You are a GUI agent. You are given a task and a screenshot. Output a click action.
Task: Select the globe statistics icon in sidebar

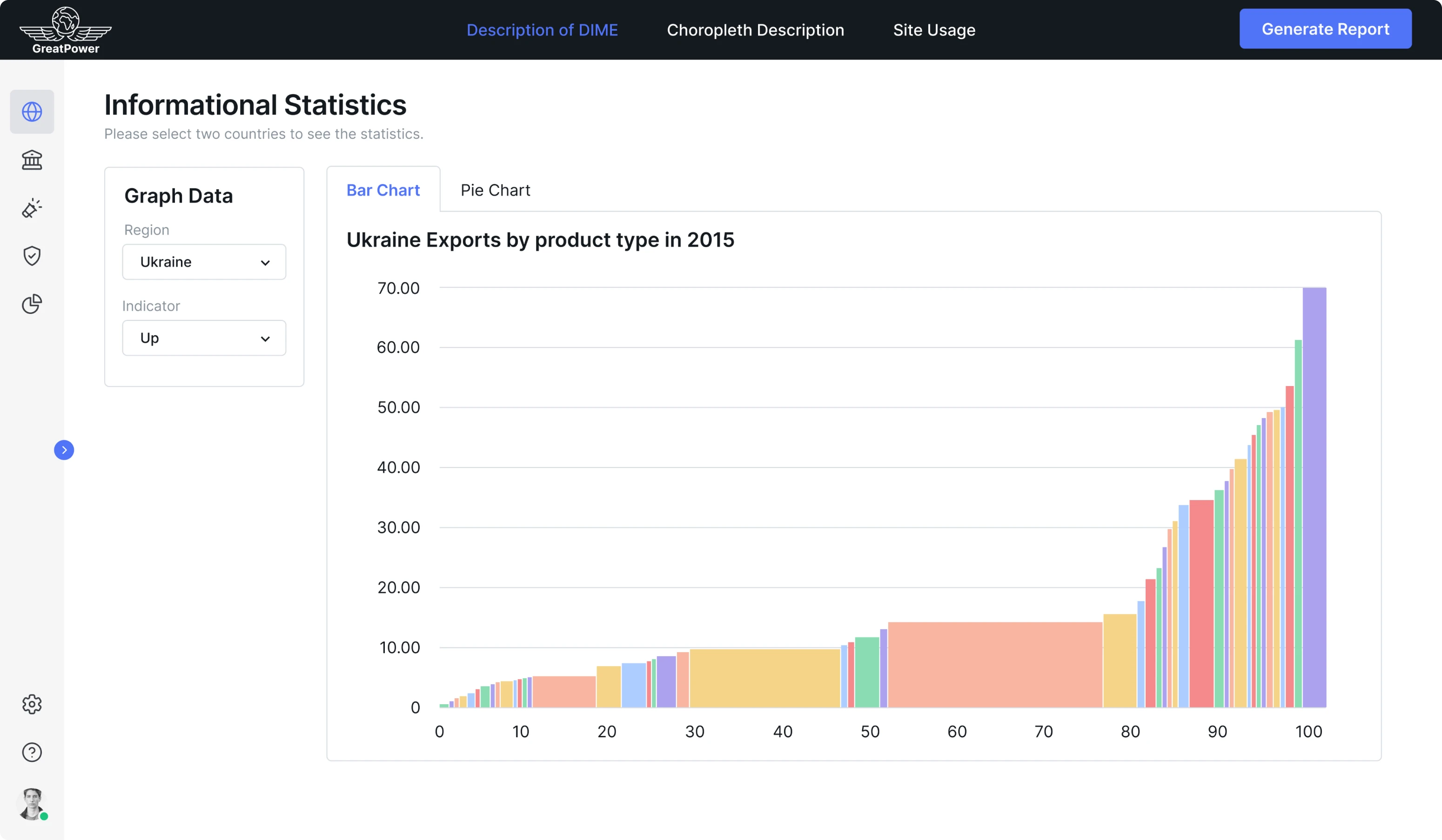click(32, 112)
